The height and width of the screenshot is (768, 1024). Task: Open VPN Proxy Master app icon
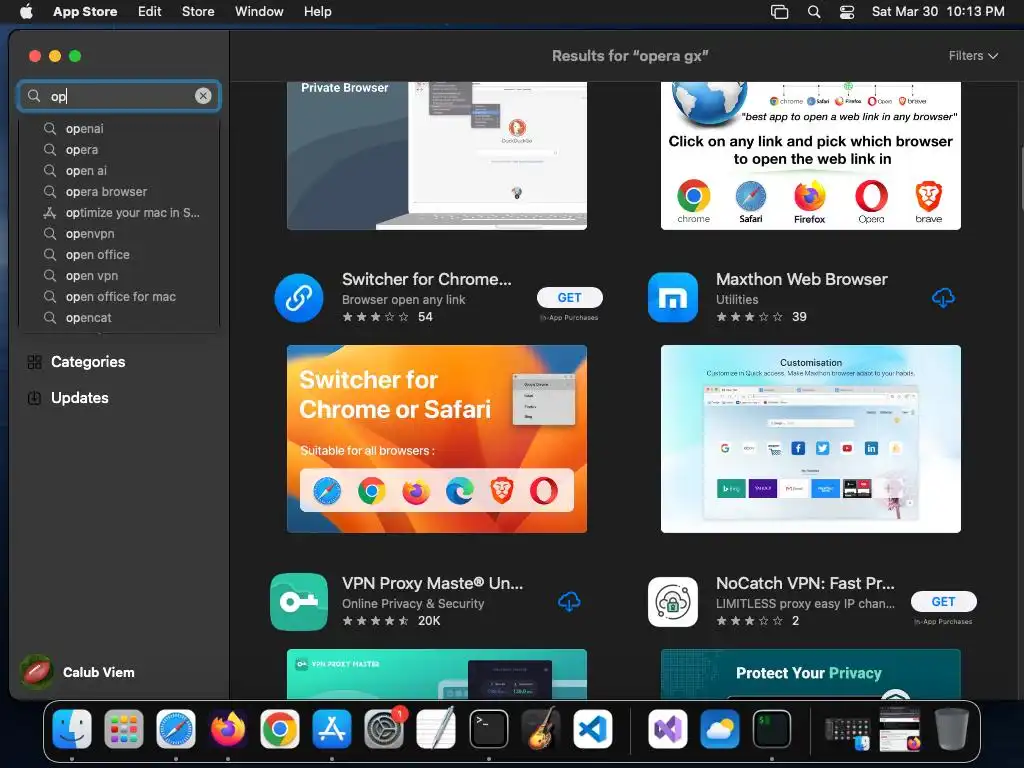298,601
